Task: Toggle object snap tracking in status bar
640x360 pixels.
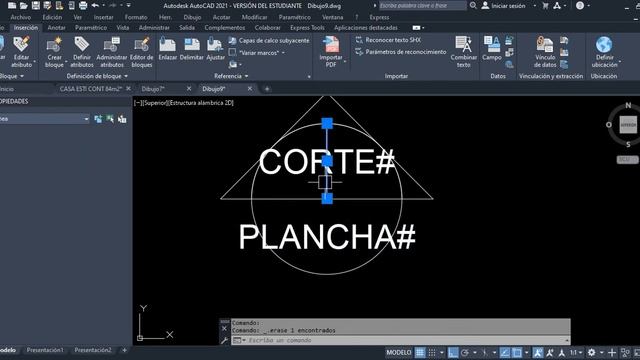Action: pyautogui.click(x=504, y=352)
